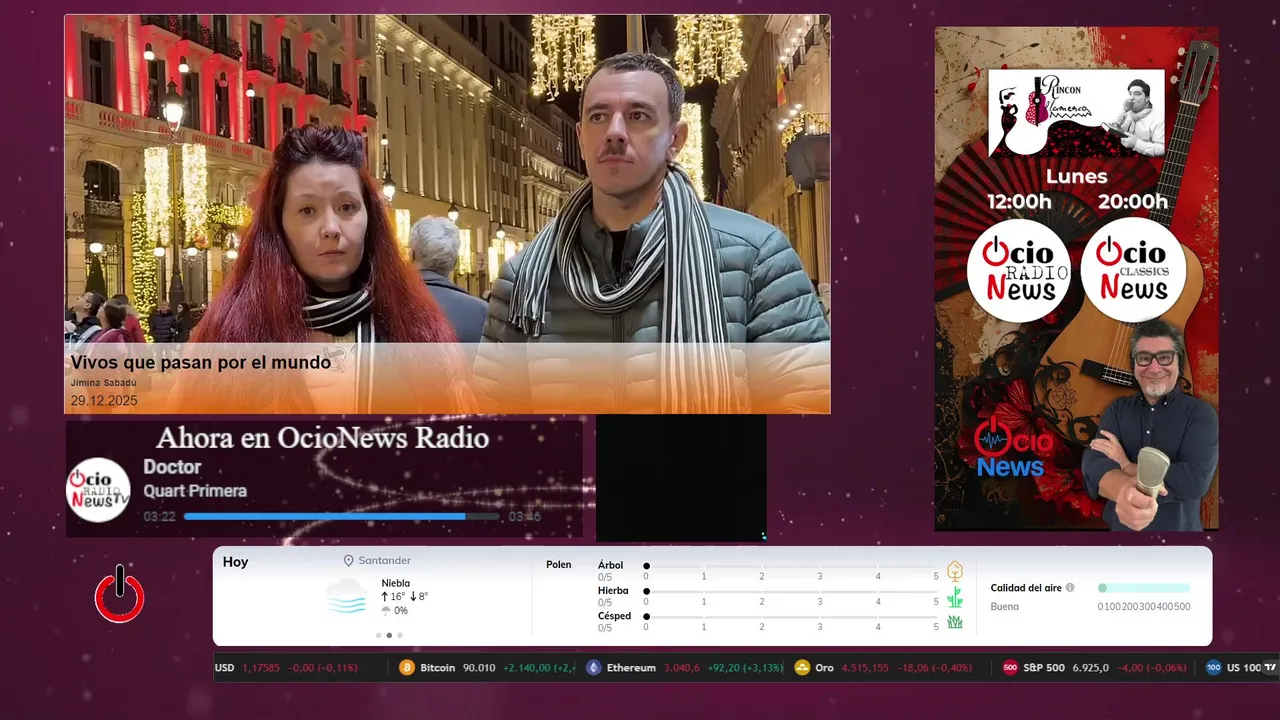Click the rain probability umbrella icon
This screenshot has height=720, width=1280.
pyautogui.click(x=386, y=611)
